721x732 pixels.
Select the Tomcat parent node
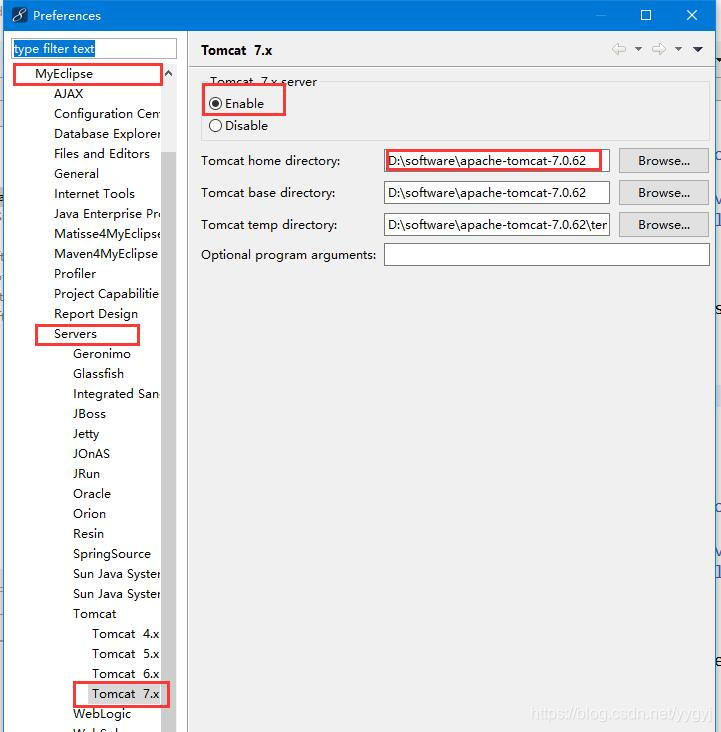(95, 614)
